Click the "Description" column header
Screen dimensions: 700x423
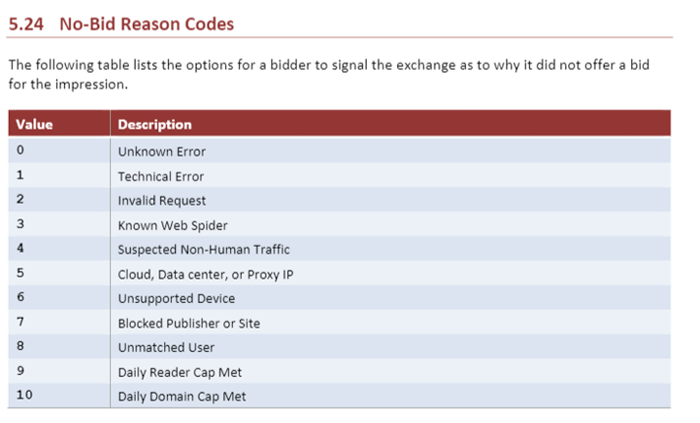[x=155, y=125]
